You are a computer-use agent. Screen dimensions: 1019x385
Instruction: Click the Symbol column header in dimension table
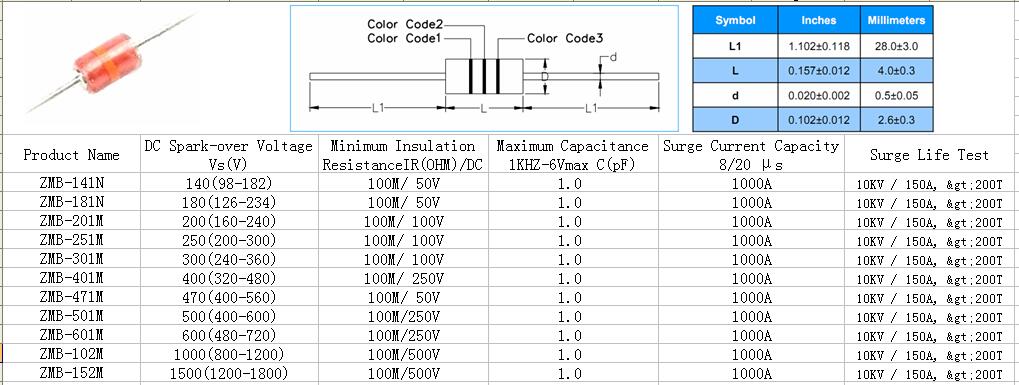735,20
